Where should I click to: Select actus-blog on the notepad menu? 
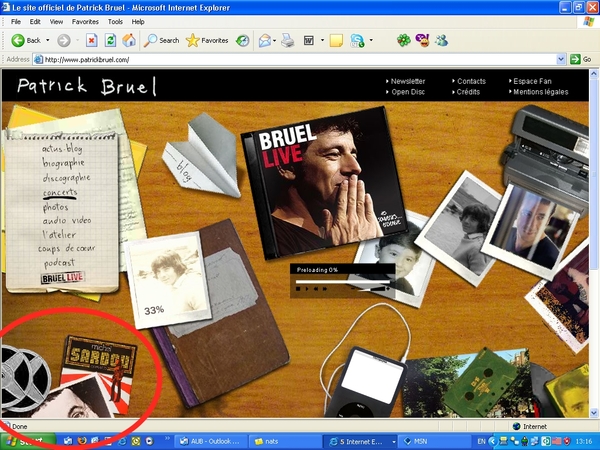tap(62, 148)
